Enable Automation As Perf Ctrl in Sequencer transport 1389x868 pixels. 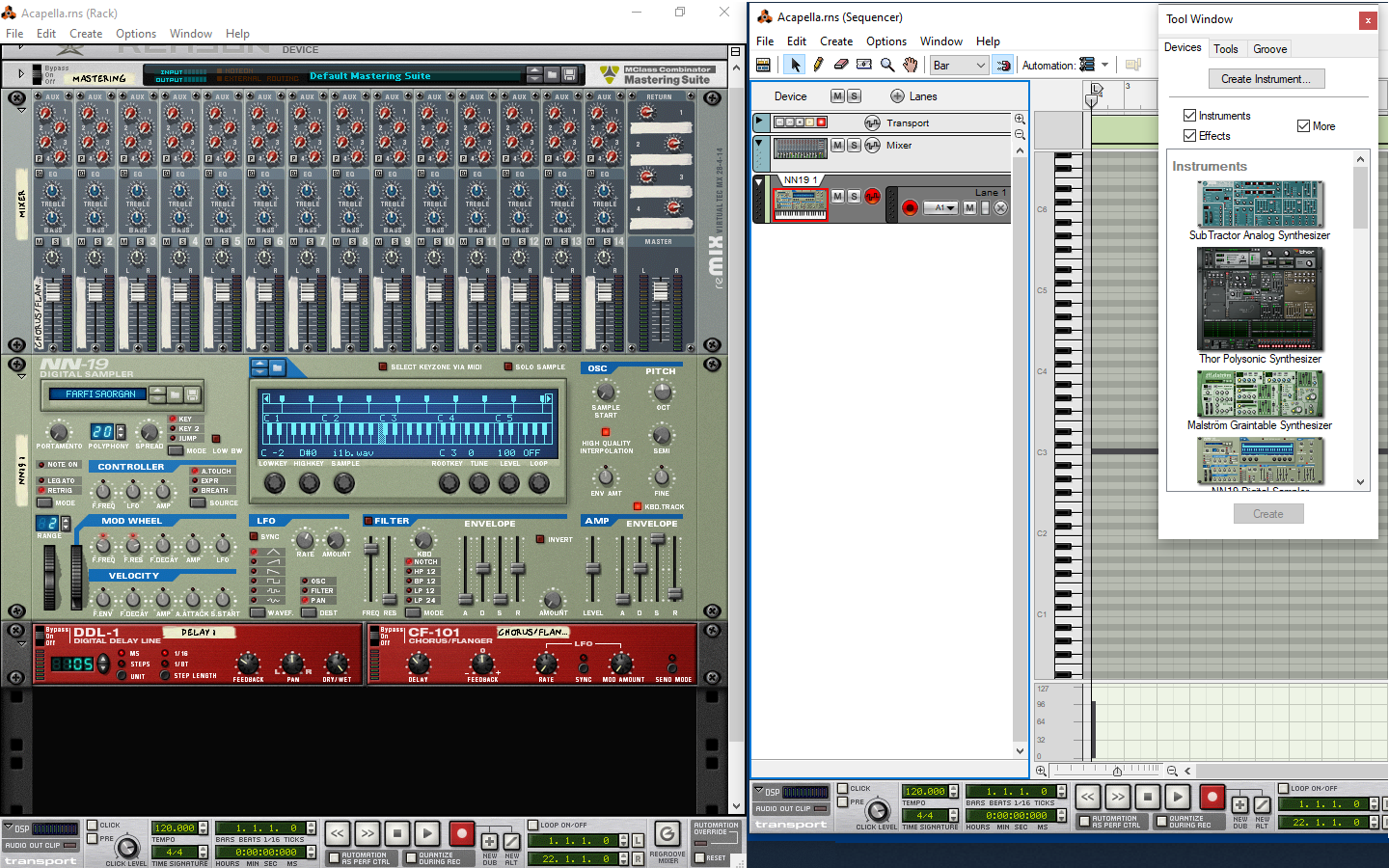(x=1084, y=822)
